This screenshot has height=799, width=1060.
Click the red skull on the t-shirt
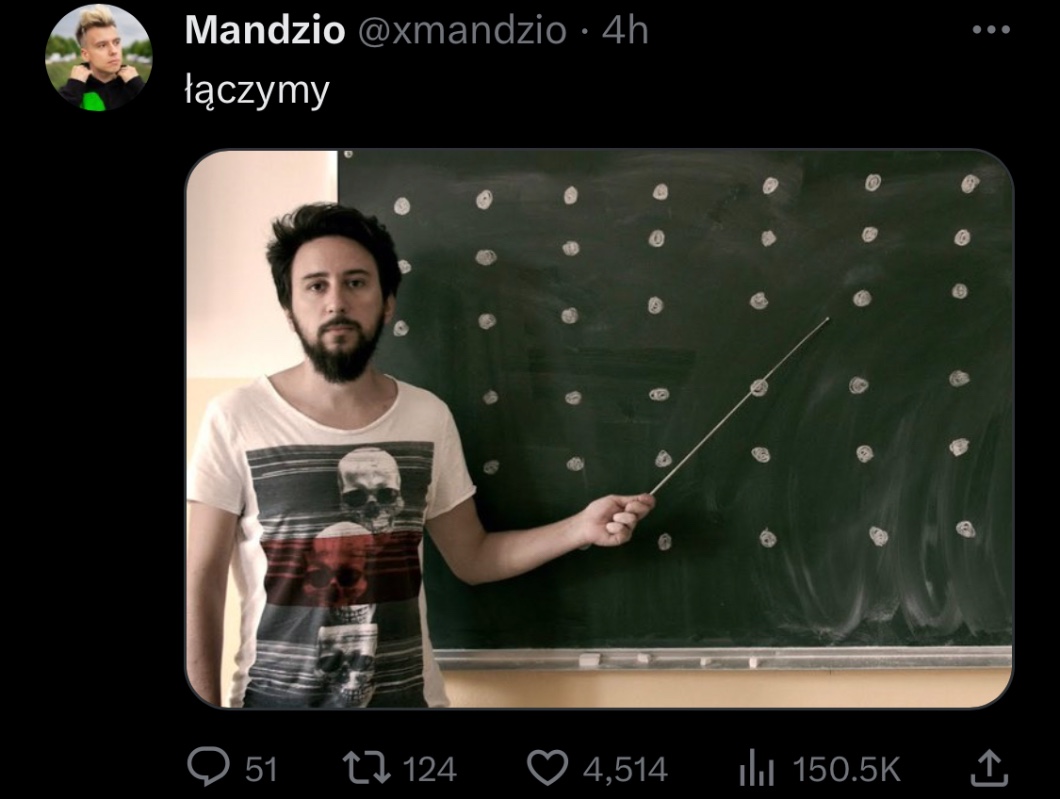click(x=338, y=564)
